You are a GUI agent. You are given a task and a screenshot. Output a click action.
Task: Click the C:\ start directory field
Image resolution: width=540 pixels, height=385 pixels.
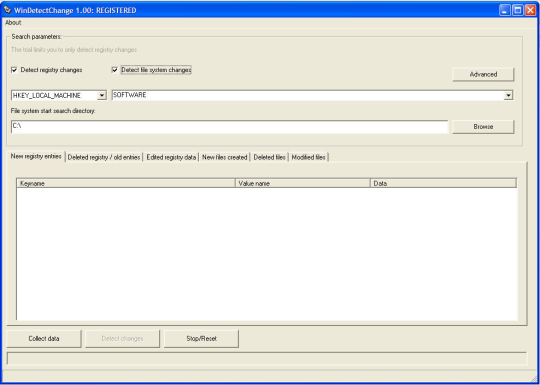tap(229, 127)
